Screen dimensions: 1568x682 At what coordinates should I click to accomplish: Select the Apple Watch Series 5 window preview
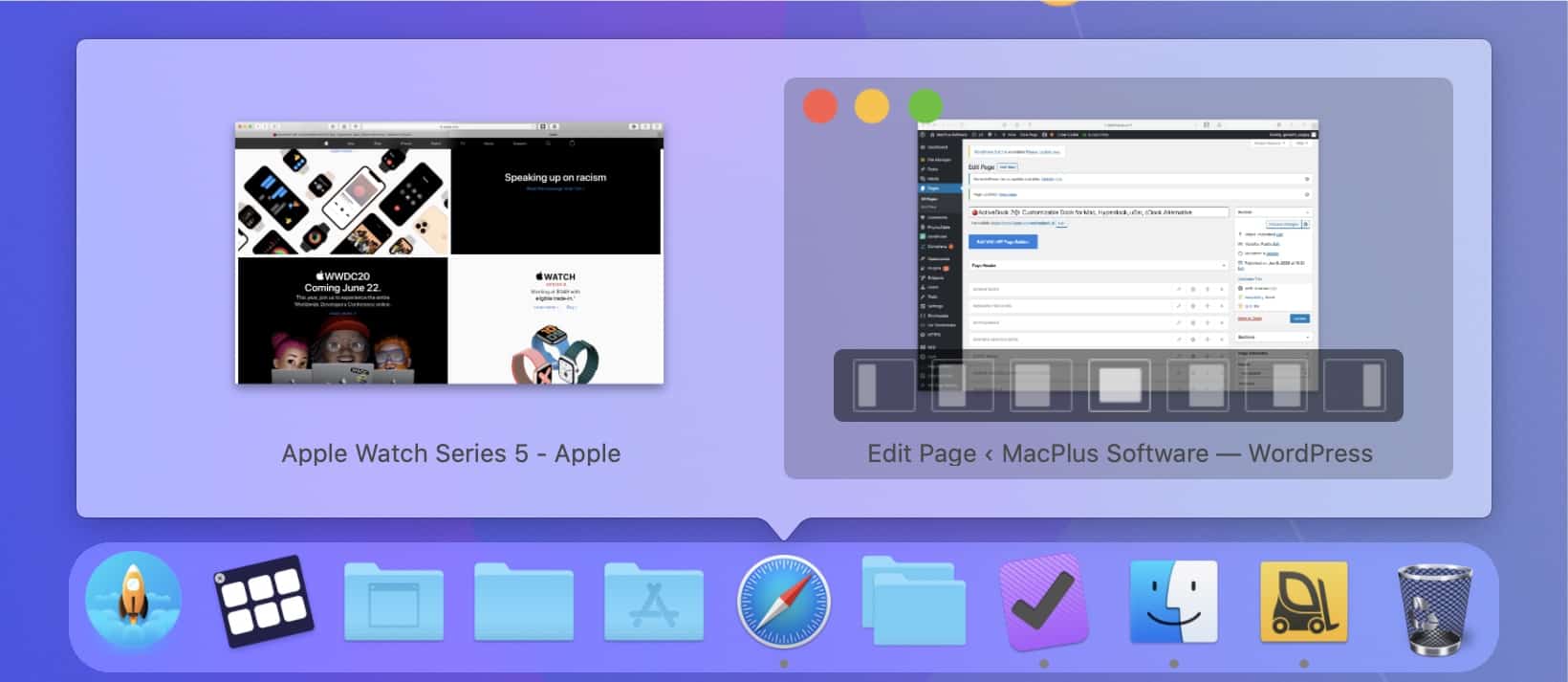tap(449, 253)
